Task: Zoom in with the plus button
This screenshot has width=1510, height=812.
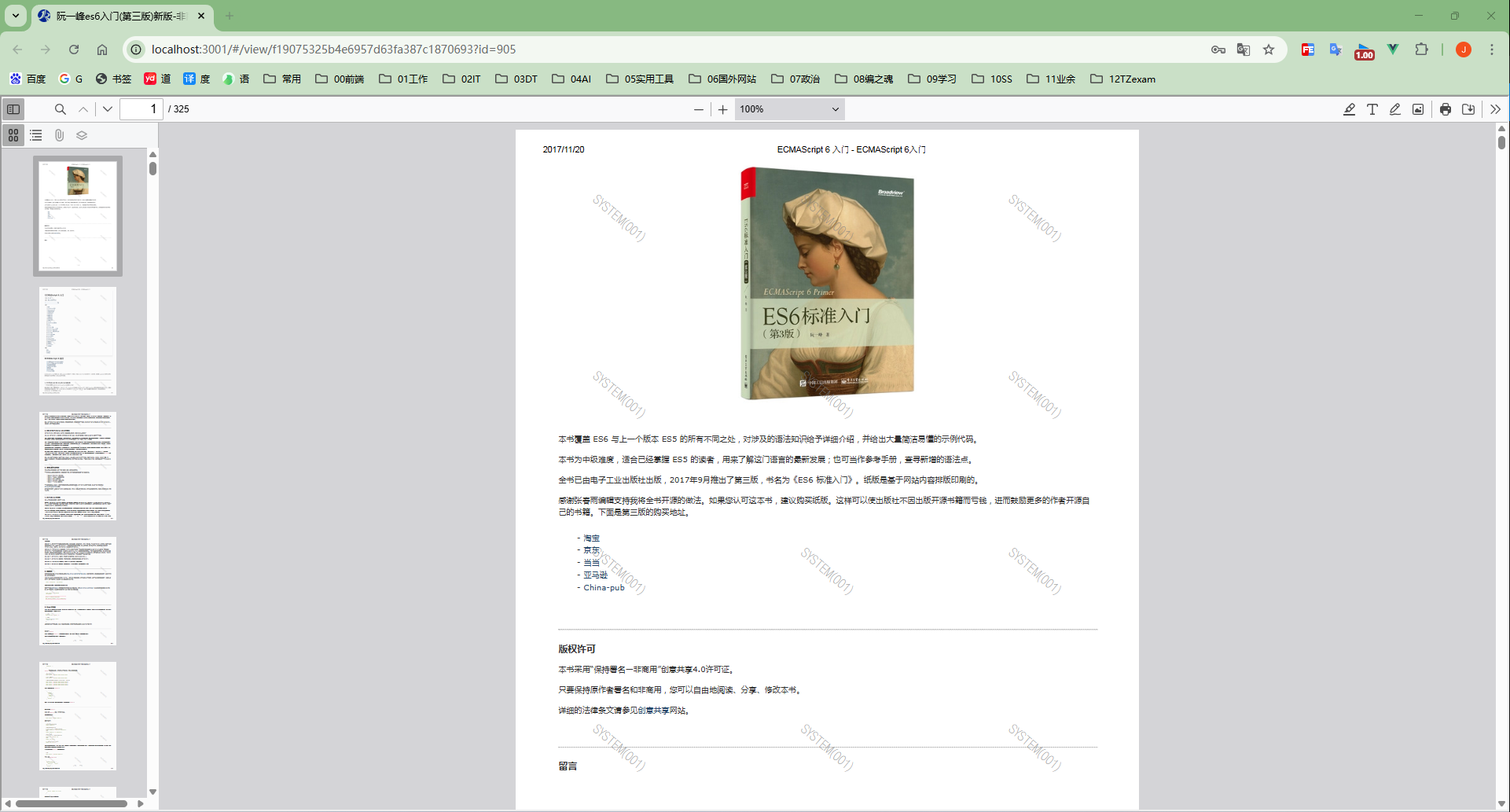Action: tap(722, 109)
